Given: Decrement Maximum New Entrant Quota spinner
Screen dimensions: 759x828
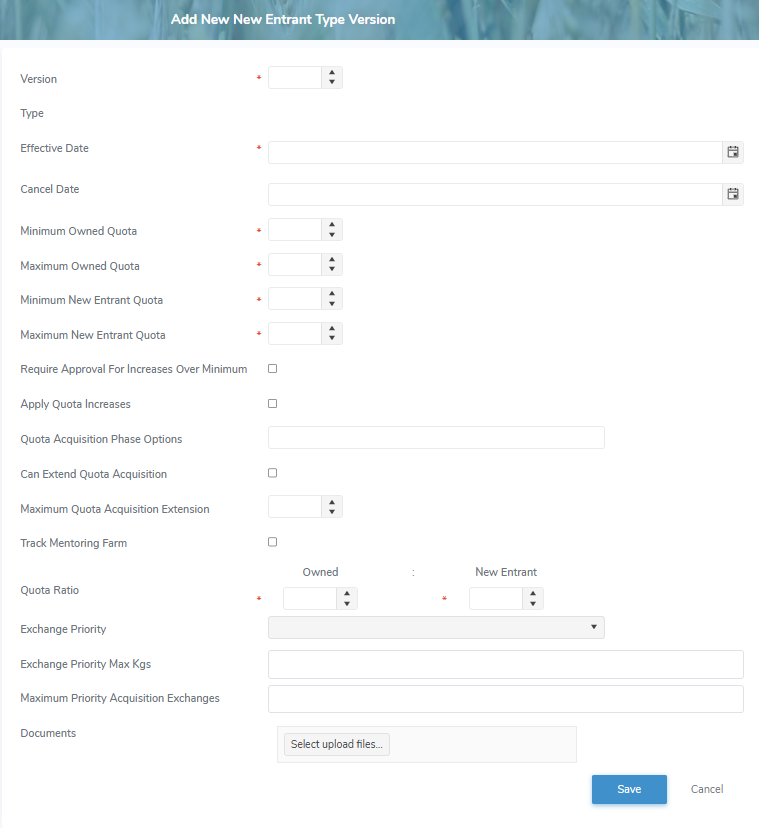Looking at the screenshot, I should coord(334,338).
